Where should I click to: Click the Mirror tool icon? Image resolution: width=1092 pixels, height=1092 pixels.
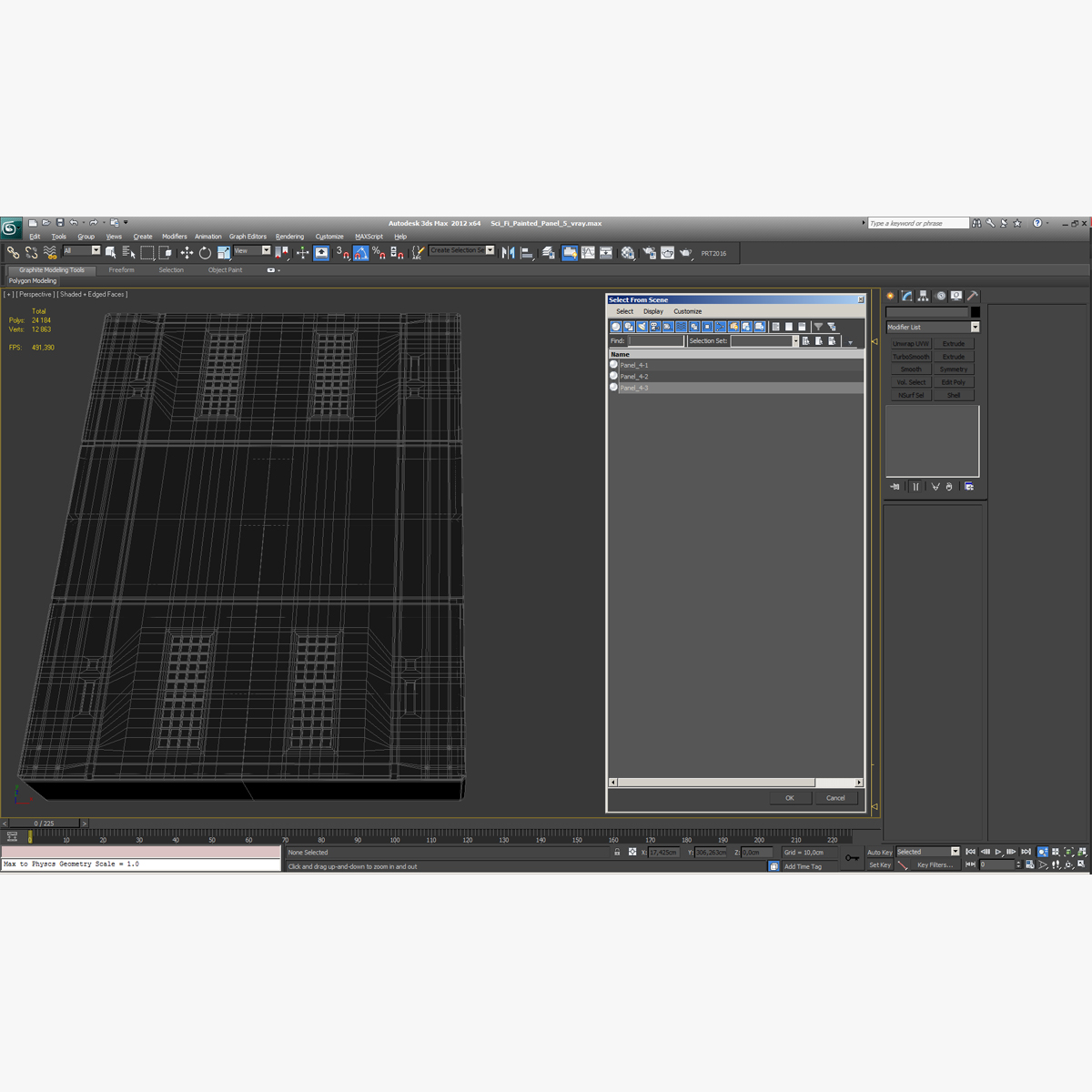508,253
